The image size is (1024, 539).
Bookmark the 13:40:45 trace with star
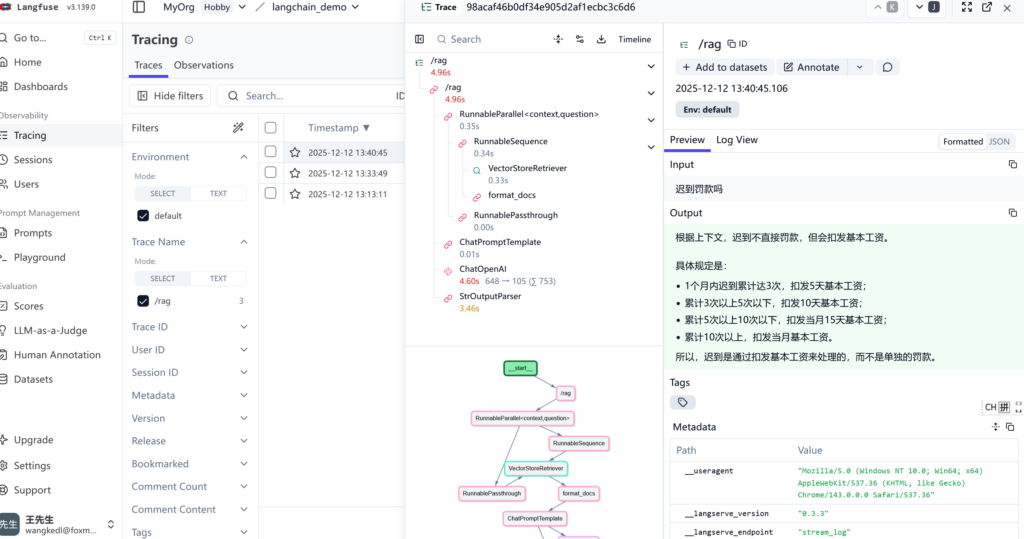point(295,153)
